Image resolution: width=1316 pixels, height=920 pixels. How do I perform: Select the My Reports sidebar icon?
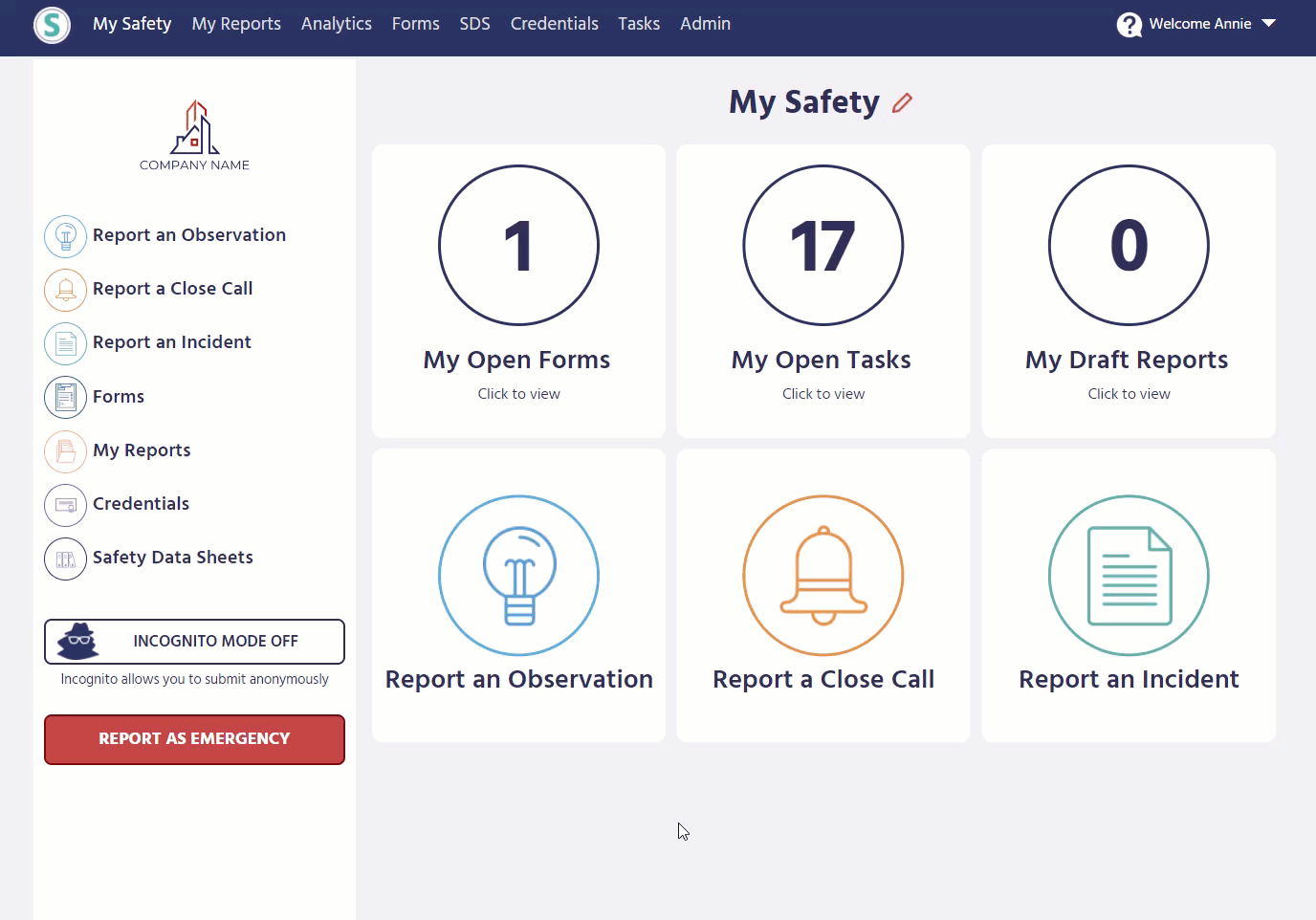click(x=65, y=451)
